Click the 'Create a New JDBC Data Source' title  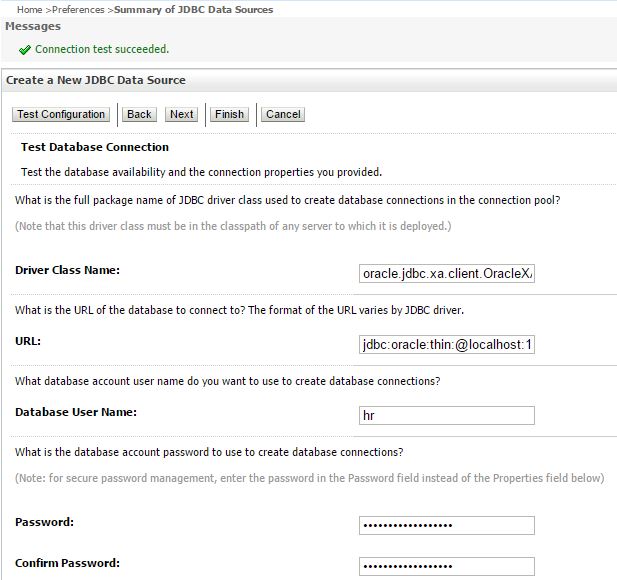point(96,80)
